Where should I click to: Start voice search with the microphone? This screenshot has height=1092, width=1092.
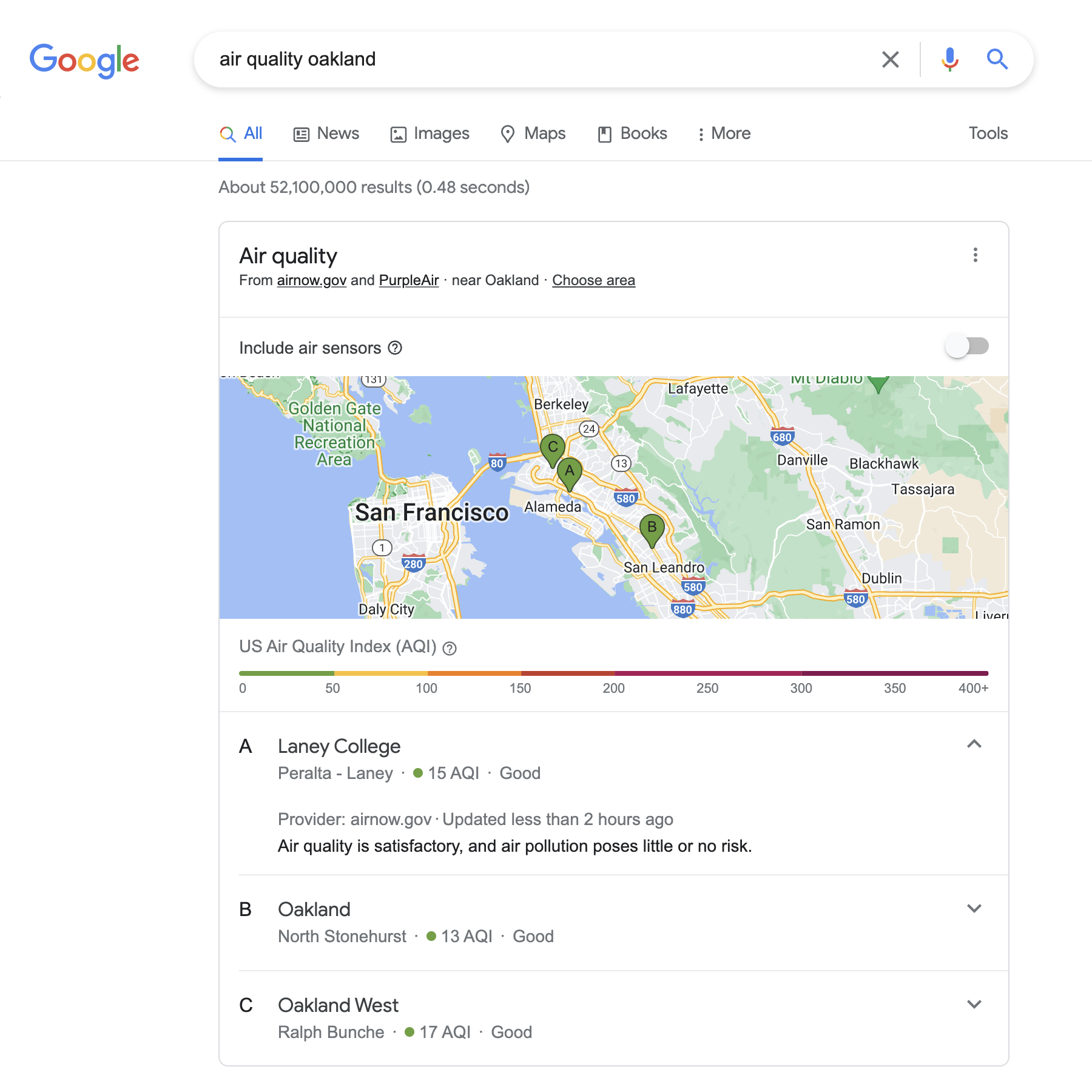tap(949, 59)
